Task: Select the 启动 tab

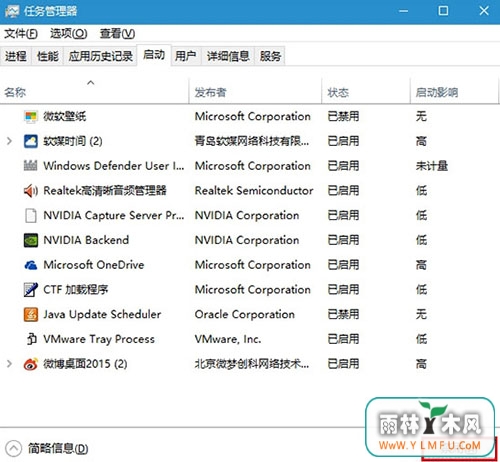Action: [154, 54]
